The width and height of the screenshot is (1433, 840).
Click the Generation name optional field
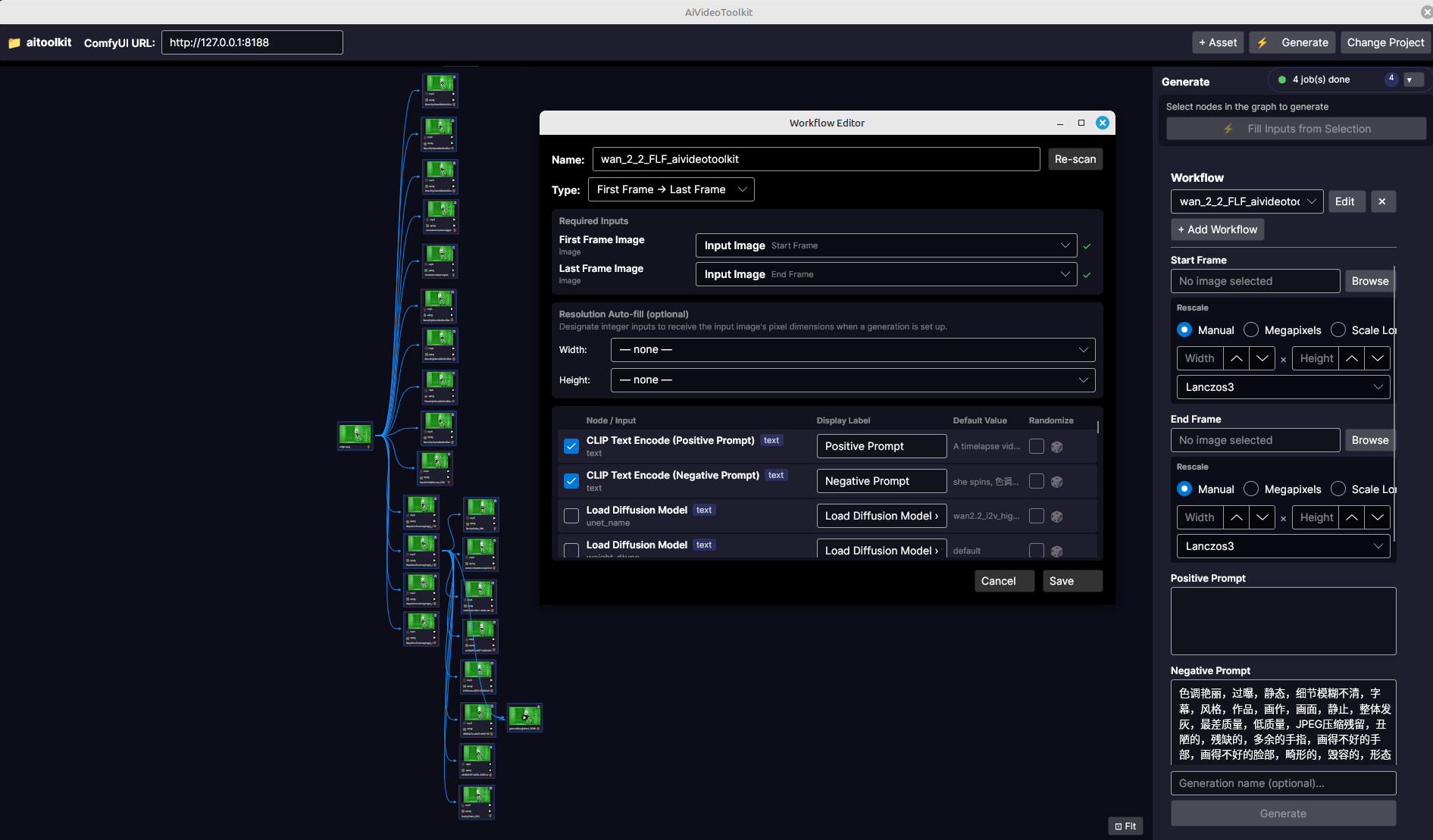tap(1283, 783)
